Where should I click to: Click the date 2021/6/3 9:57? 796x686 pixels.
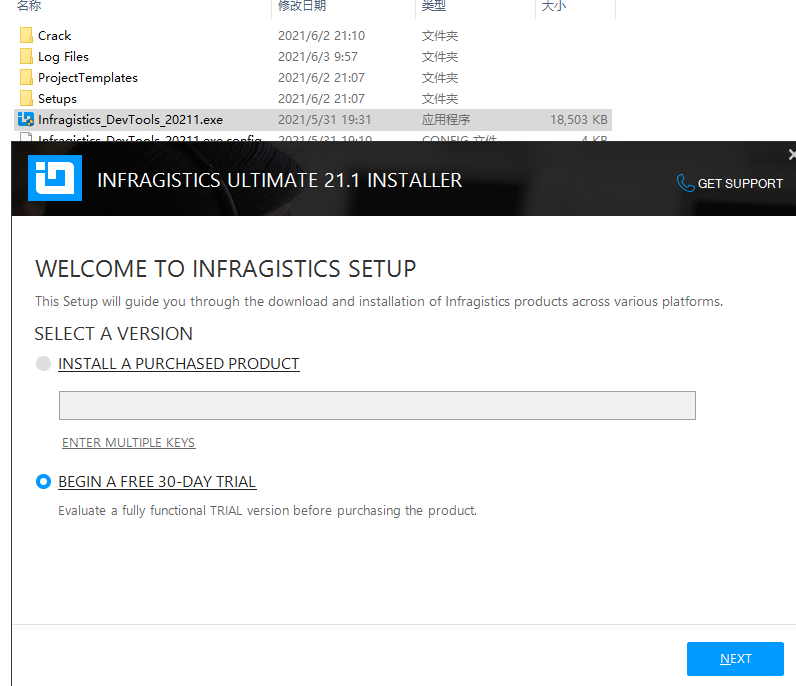[x=318, y=56]
